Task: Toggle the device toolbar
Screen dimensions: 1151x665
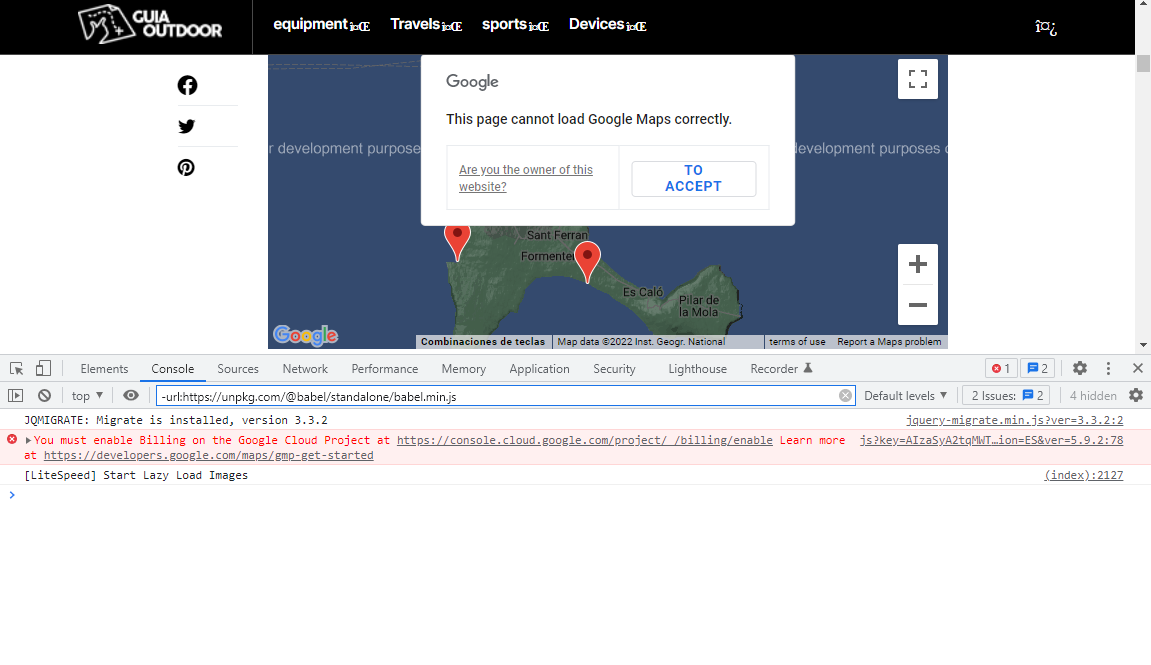Action: click(x=43, y=368)
